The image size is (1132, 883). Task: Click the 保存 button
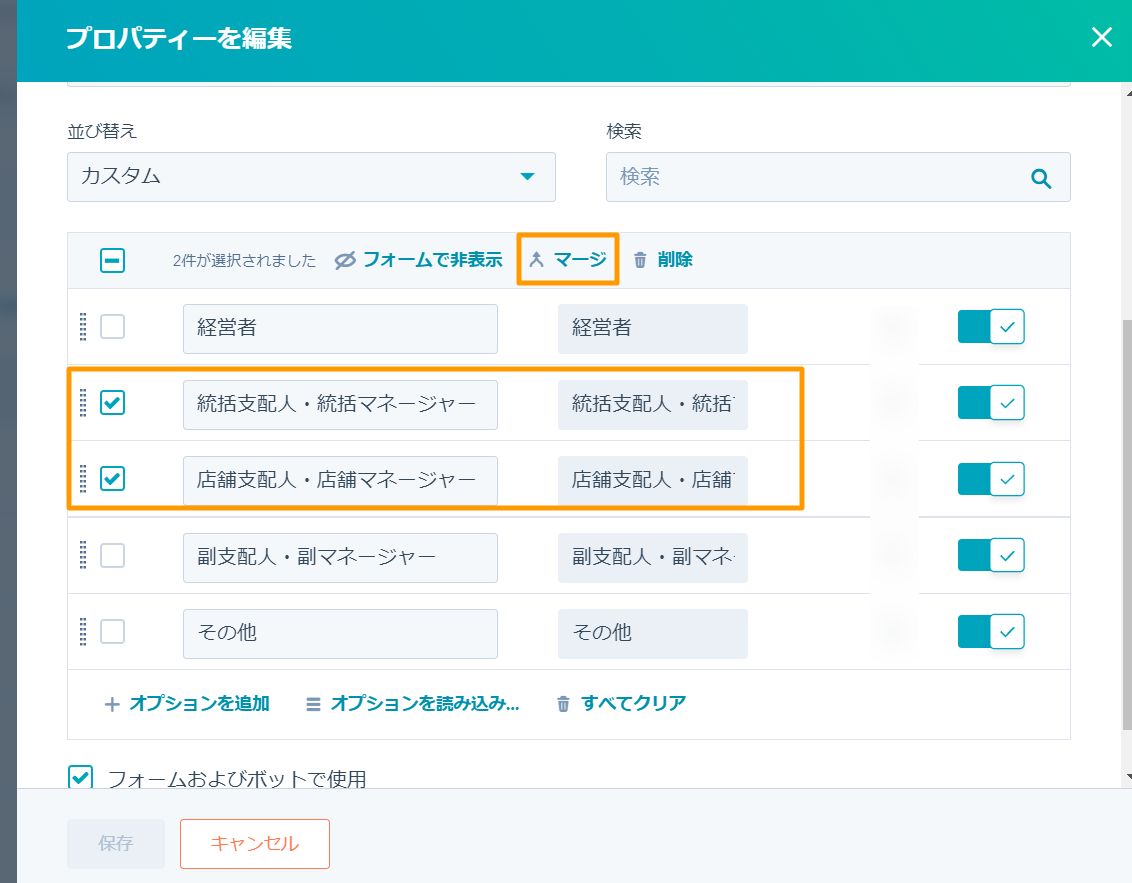click(116, 843)
